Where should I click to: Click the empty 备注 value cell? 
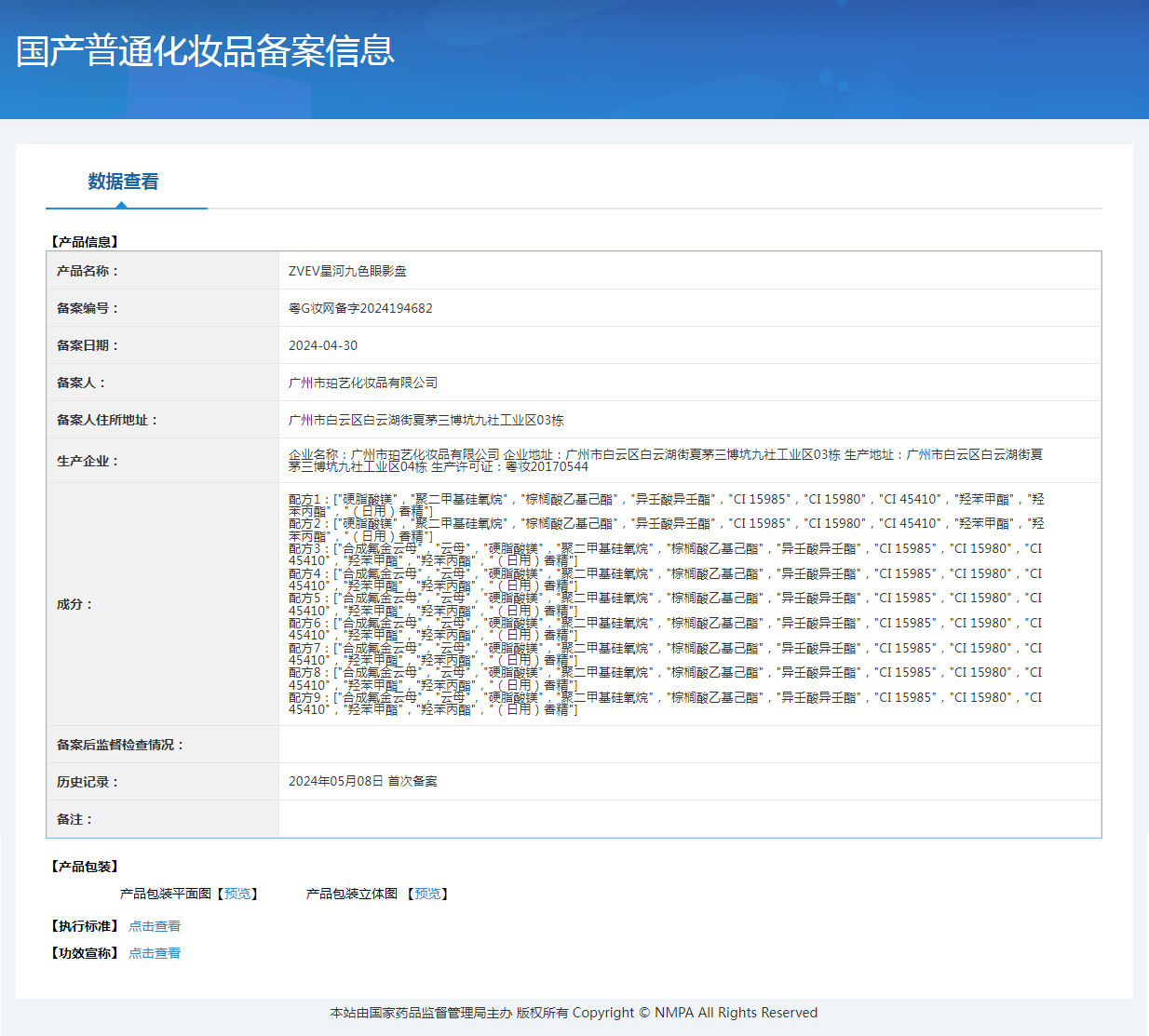pos(689,819)
